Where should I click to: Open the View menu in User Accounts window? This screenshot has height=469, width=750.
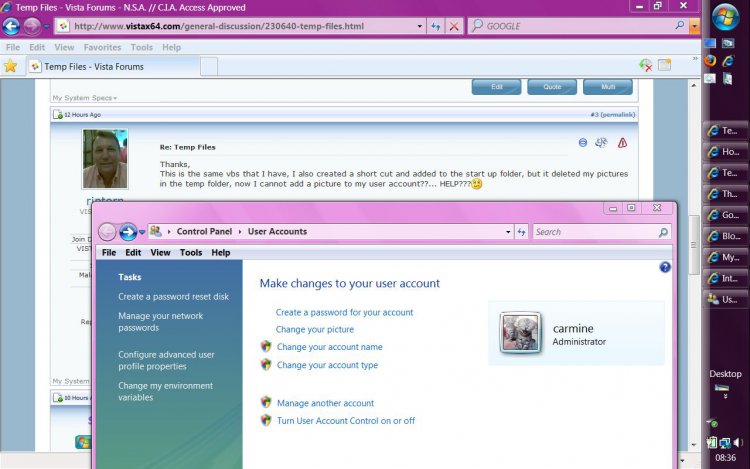[160, 252]
